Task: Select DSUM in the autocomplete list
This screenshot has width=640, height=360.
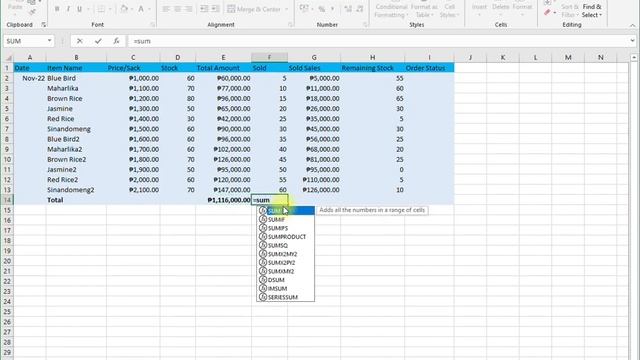Action: pos(286,280)
